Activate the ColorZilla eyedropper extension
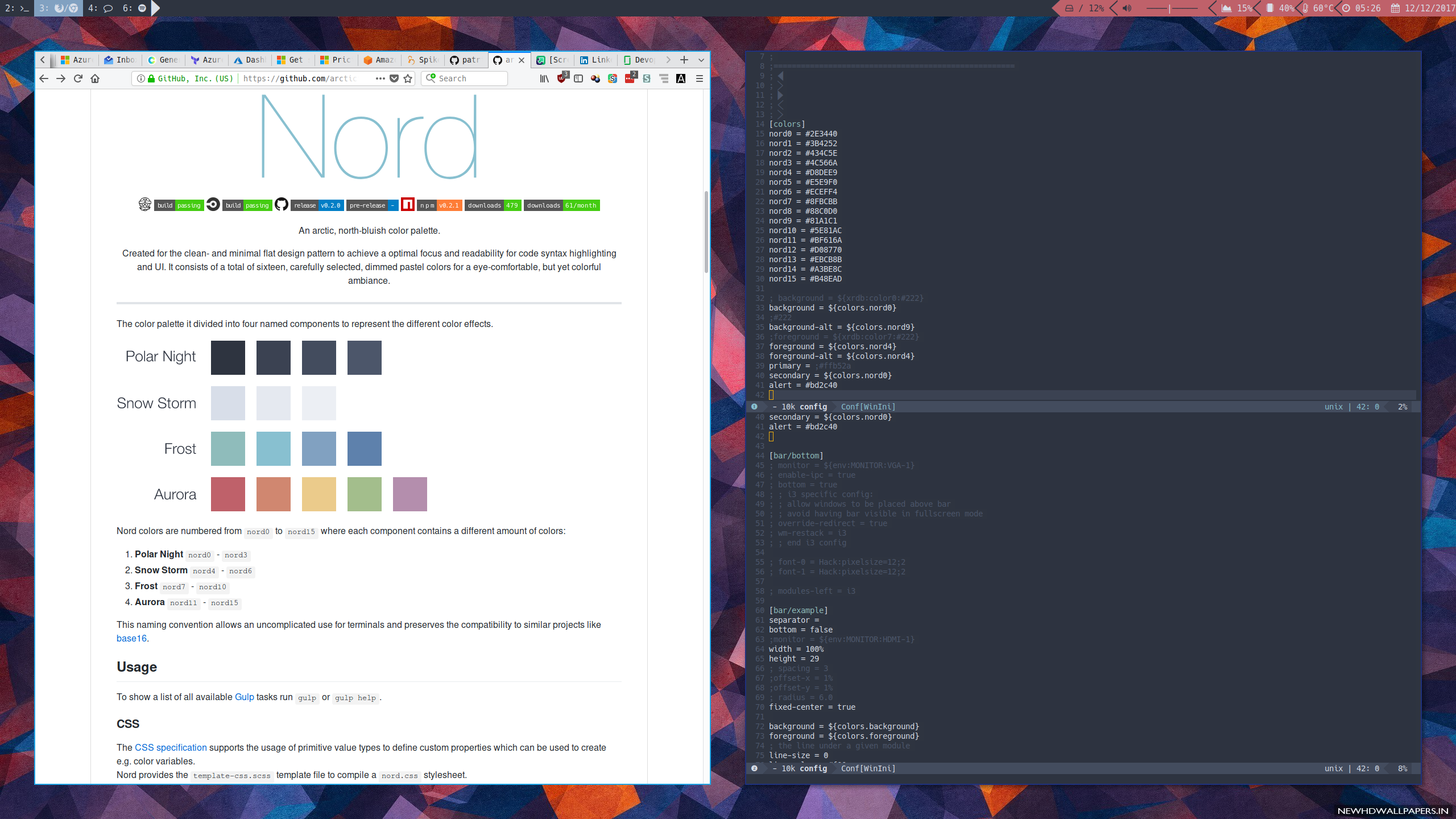Viewport: 1456px width, 819px height. pos(595,78)
